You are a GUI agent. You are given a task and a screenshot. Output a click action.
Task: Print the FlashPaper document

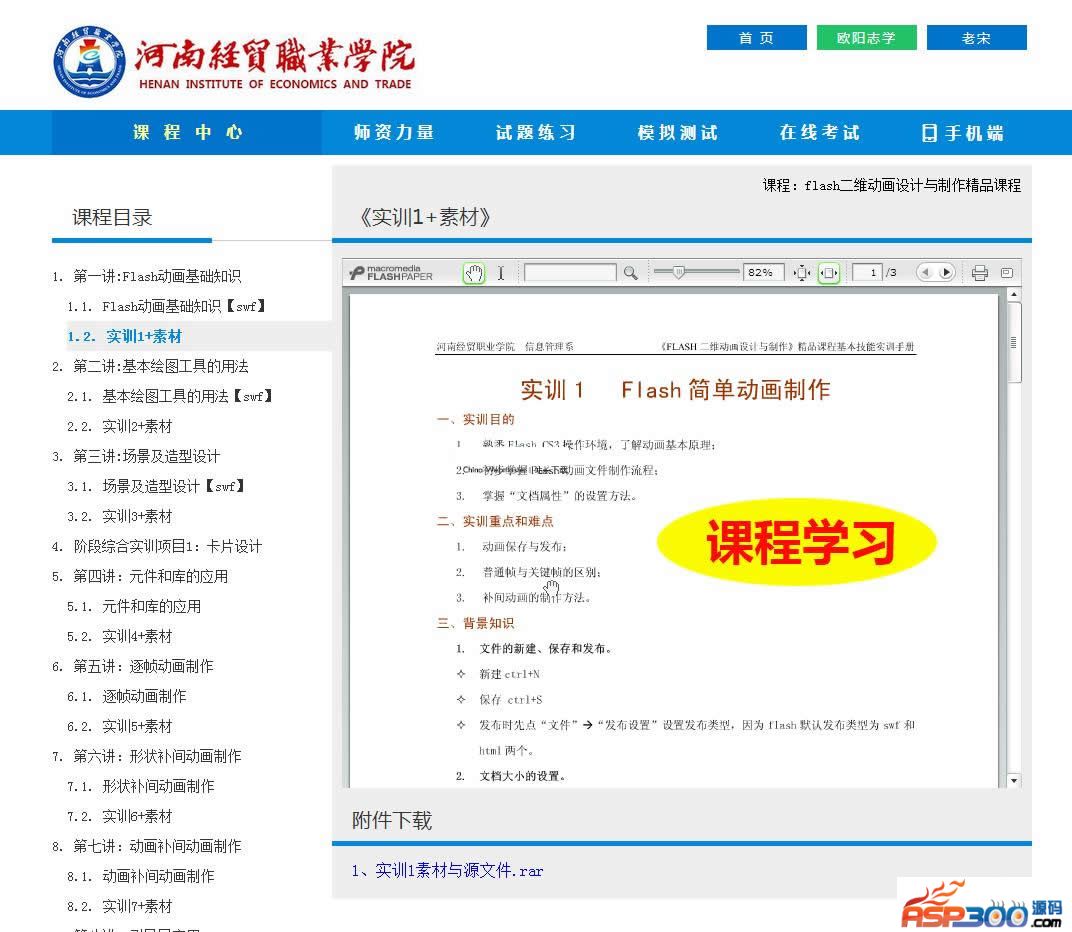[980, 273]
